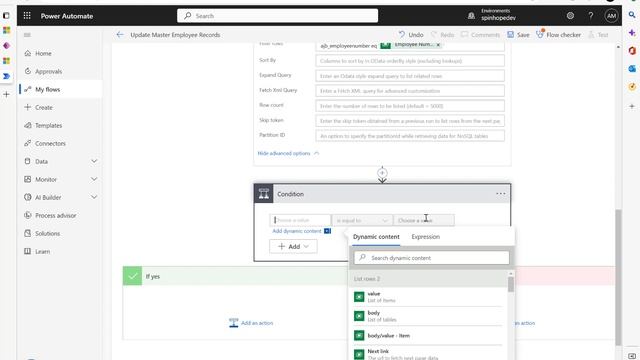Open the Help question mark icon
The image size is (640, 360).
click(x=591, y=16)
